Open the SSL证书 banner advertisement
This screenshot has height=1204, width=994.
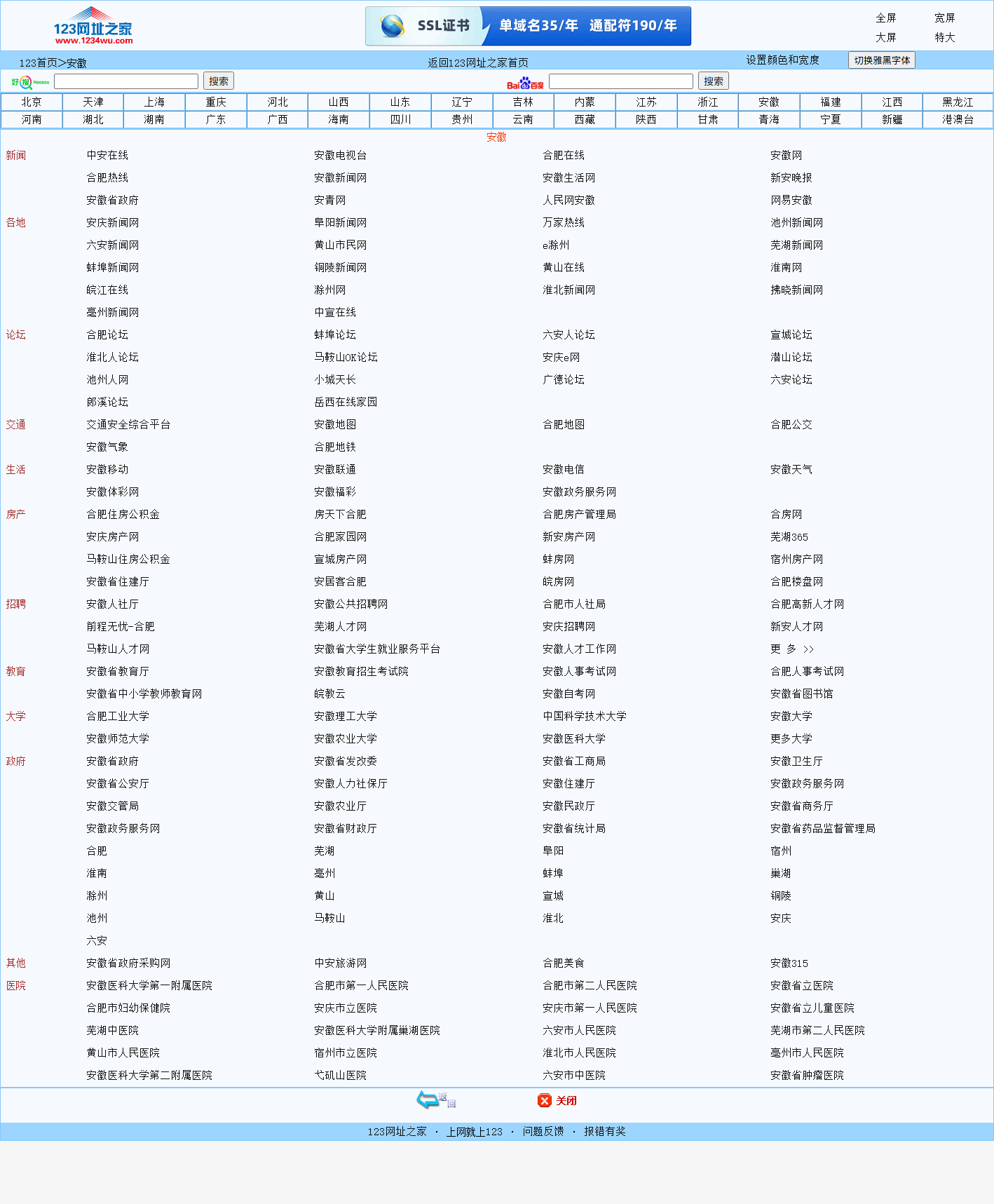[528, 27]
